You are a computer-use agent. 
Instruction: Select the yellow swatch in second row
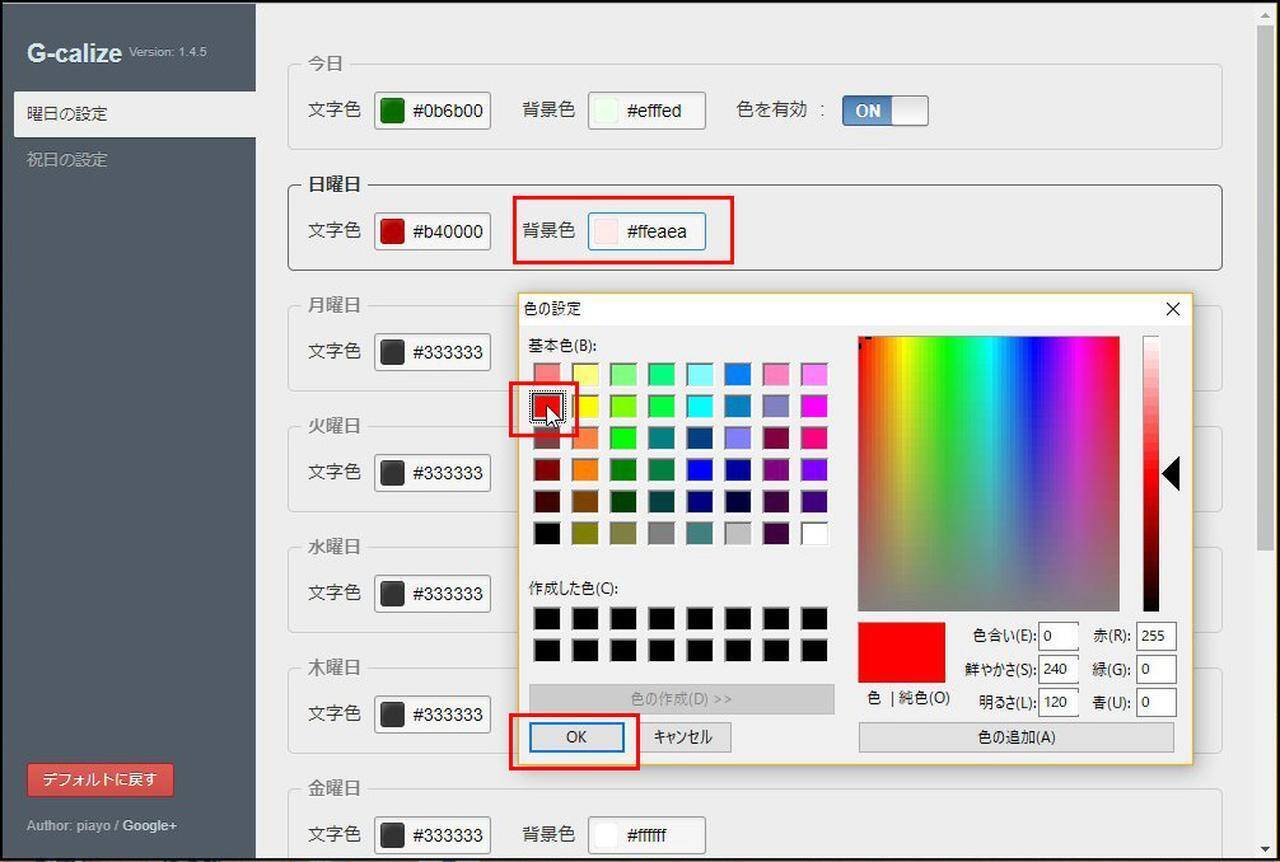click(x=585, y=406)
